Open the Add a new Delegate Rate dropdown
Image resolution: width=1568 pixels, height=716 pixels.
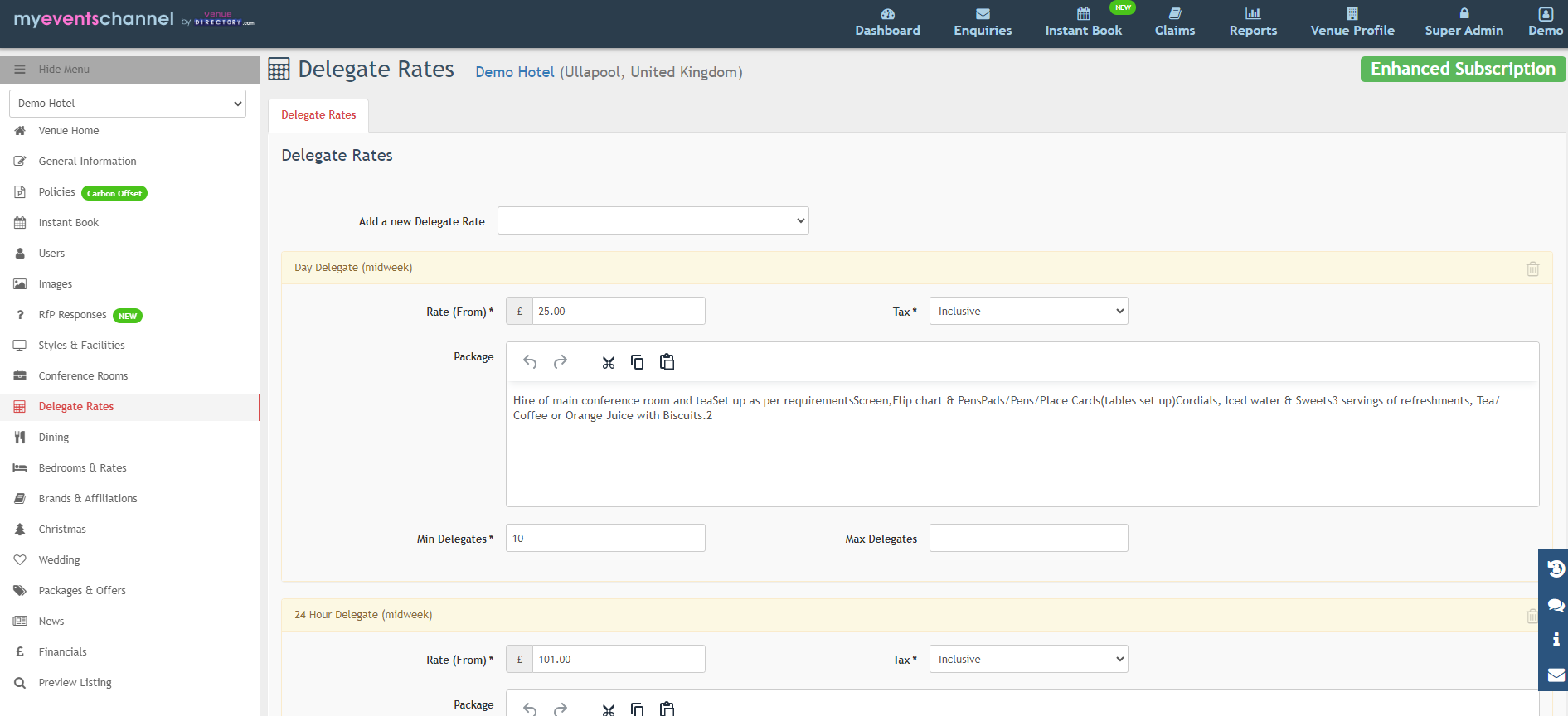[653, 220]
